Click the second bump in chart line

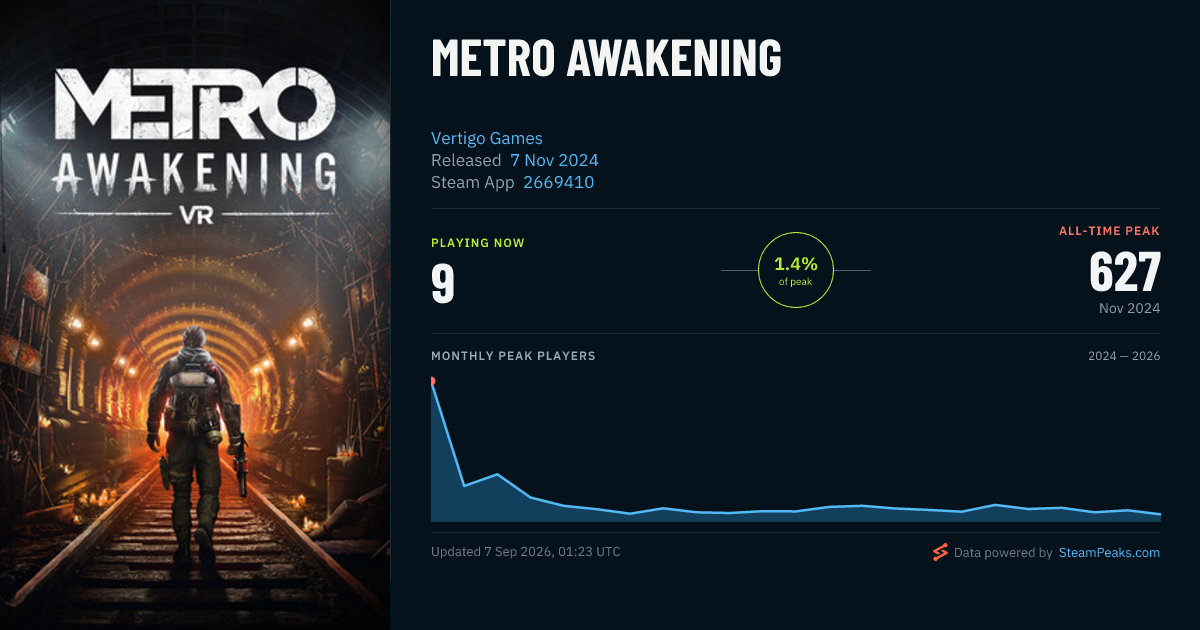pos(497,474)
